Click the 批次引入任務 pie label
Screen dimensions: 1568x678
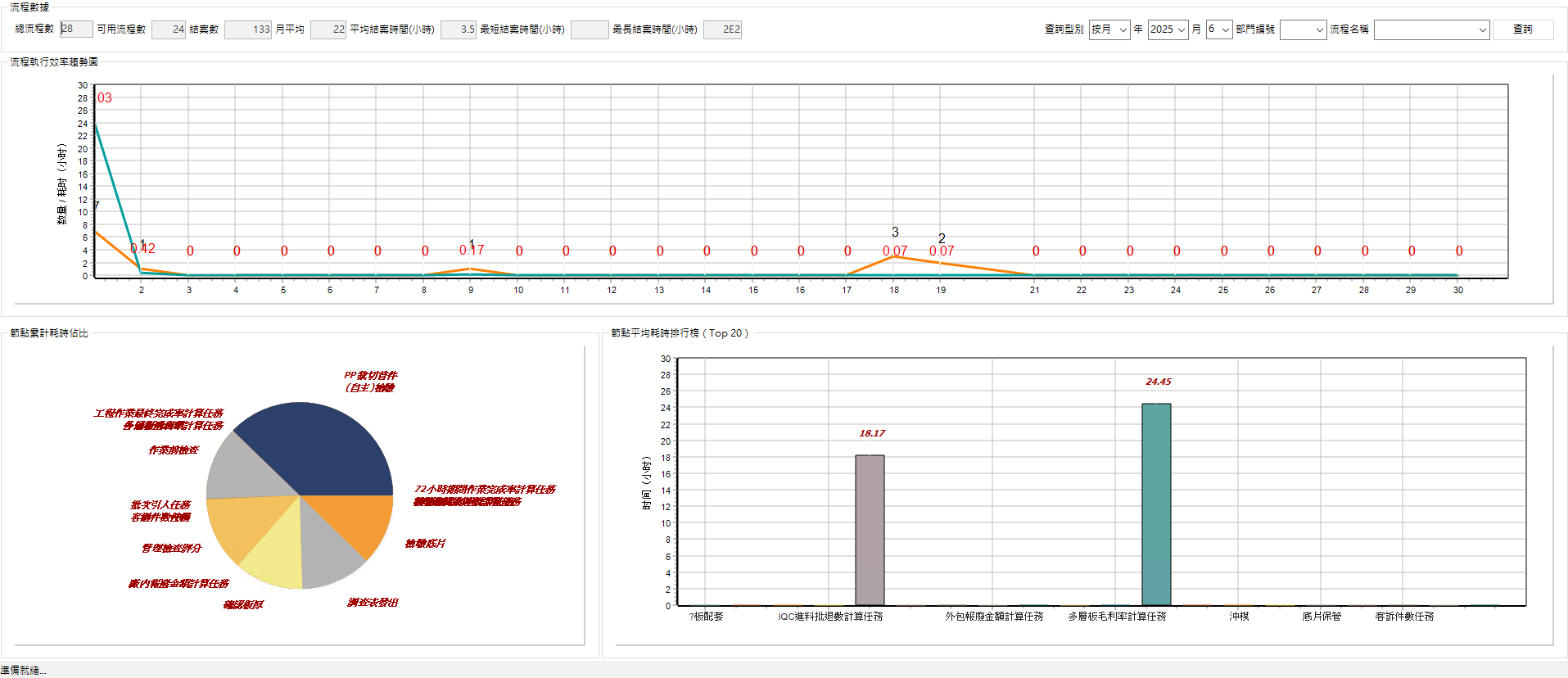click(160, 505)
